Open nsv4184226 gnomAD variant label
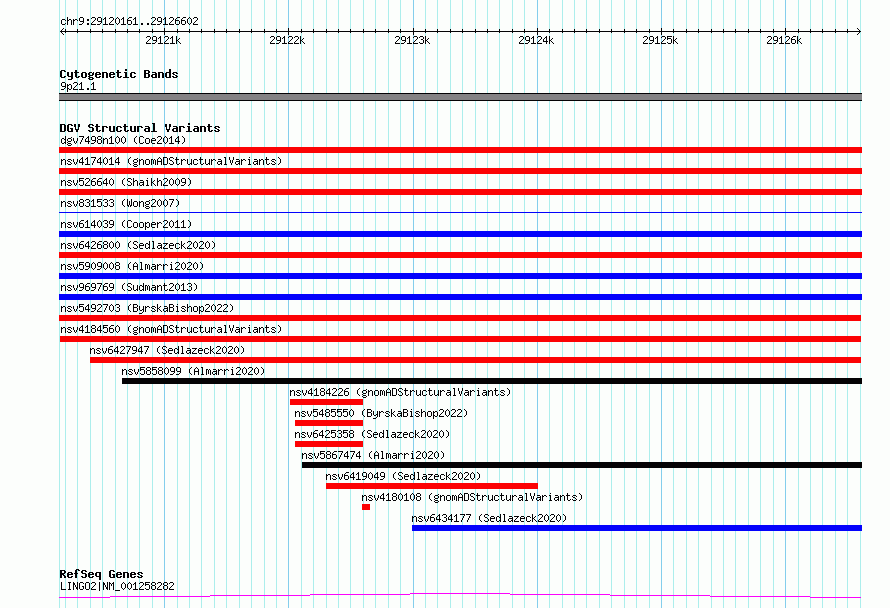Image resolution: width=890 pixels, height=608 pixels. click(x=400, y=392)
